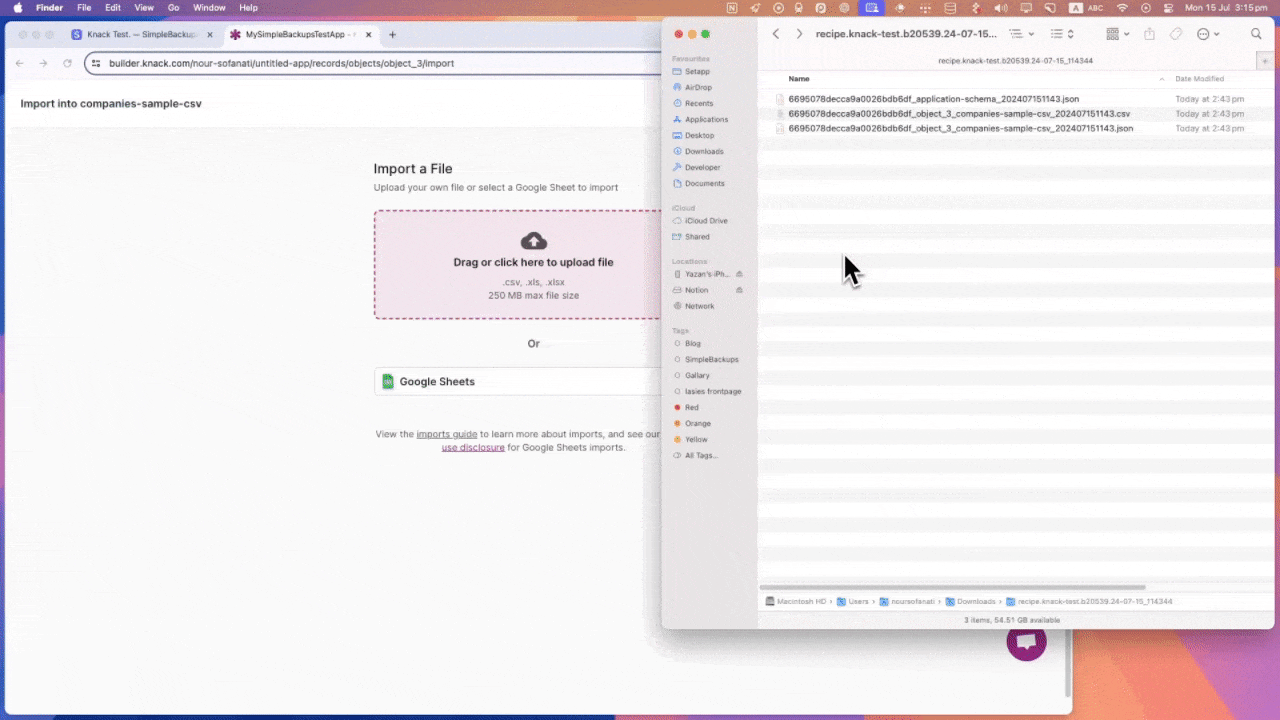This screenshot has height=720, width=1280.
Task: Click the Finder share icon
Action: pos(1149,34)
